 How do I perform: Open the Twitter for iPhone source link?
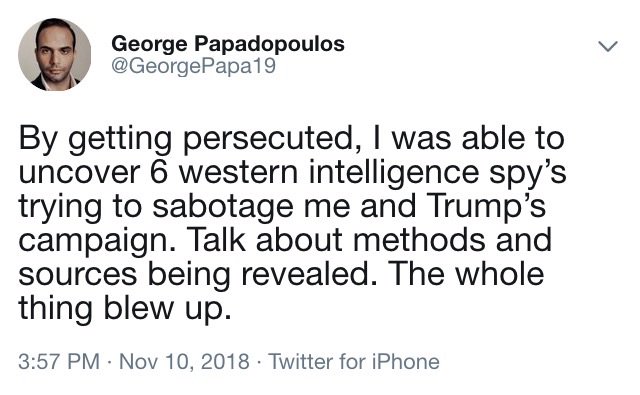coord(354,362)
